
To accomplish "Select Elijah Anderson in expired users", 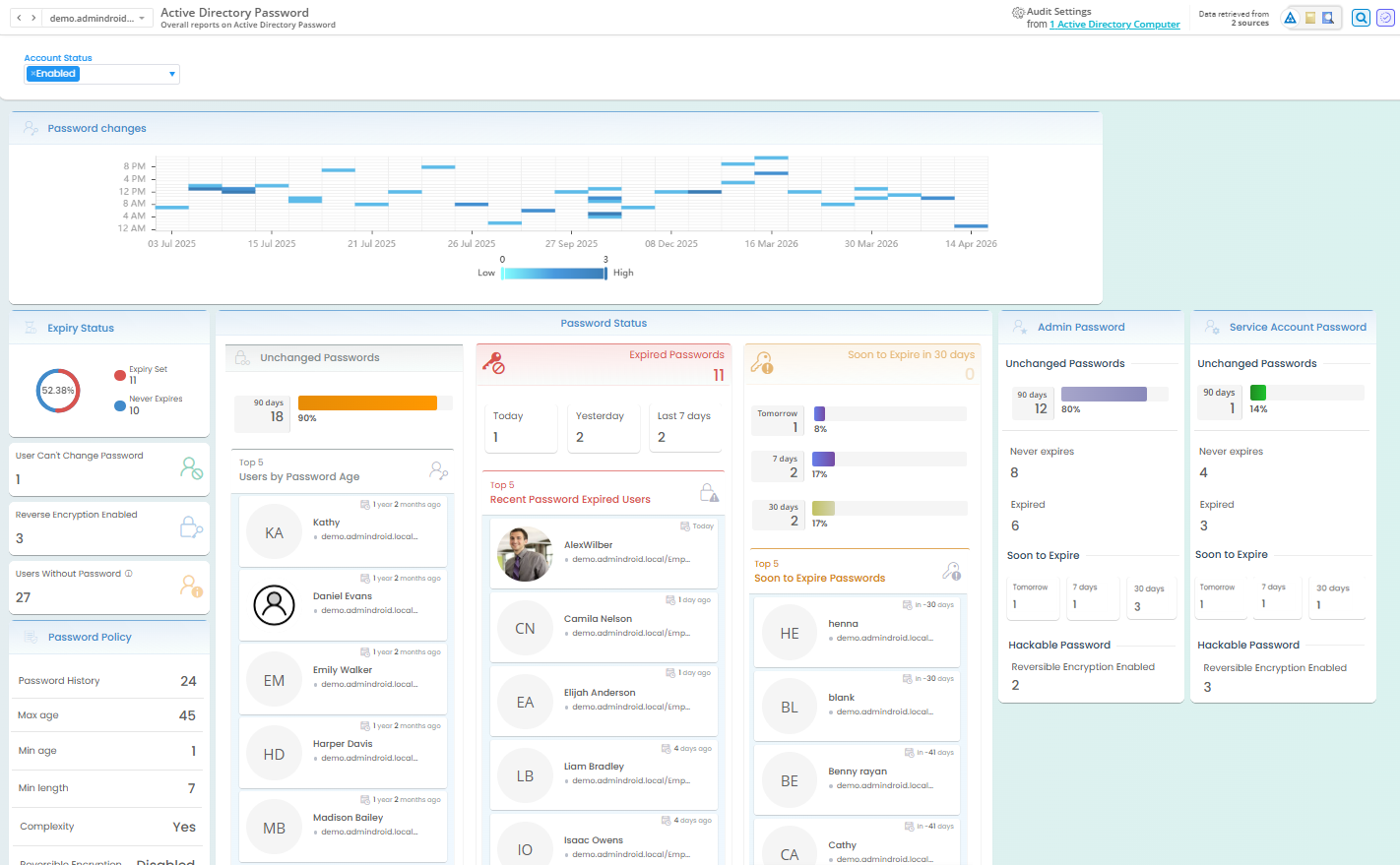I will (x=604, y=700).
